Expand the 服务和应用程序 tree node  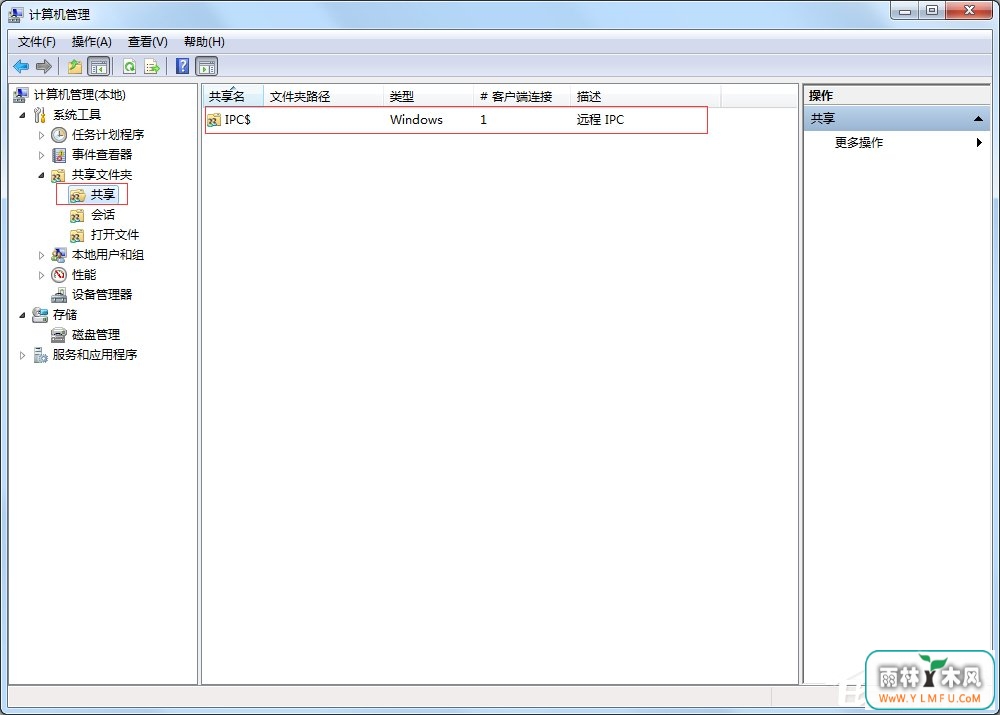click(x=22, y=355)
